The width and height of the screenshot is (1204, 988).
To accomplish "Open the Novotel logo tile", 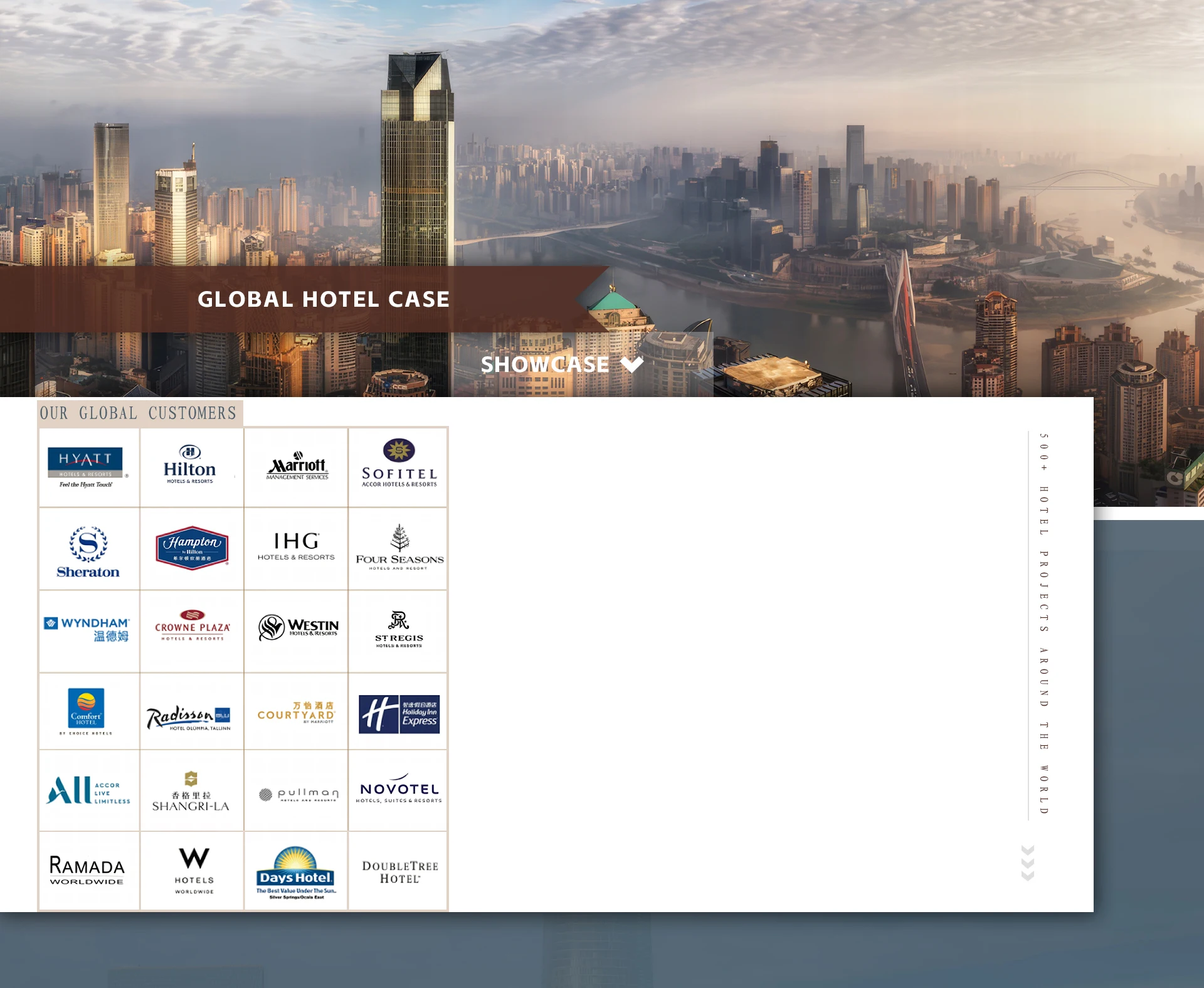I will click(398, 790).
